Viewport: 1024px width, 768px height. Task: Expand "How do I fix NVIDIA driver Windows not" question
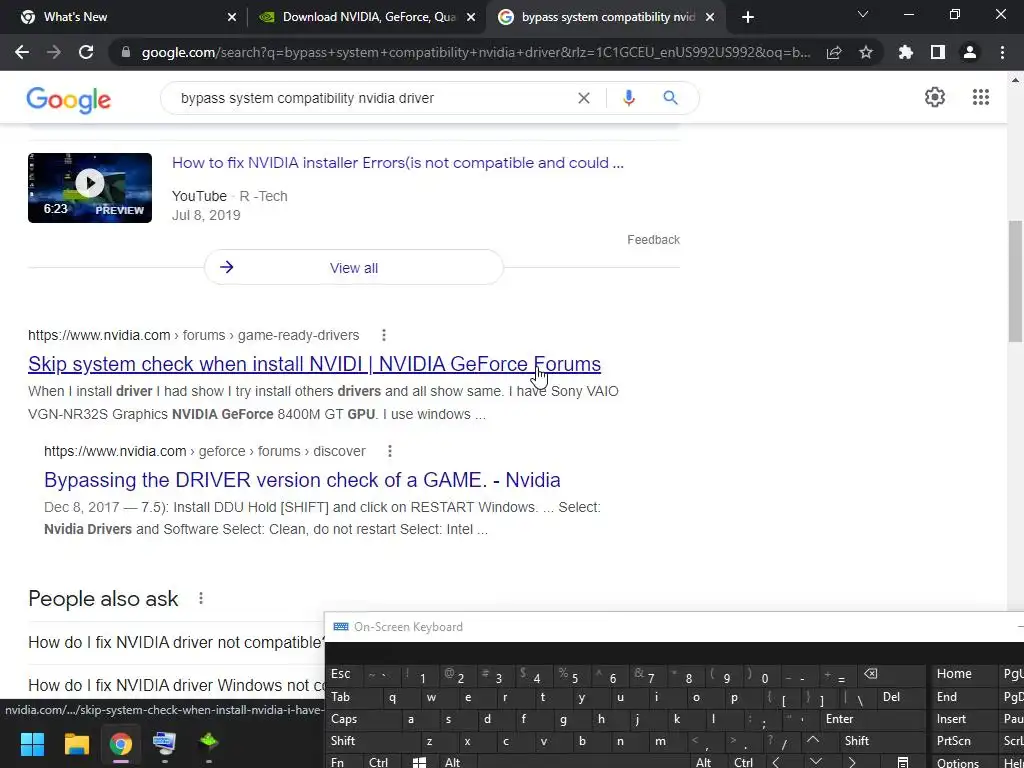[x=176, y=685]
